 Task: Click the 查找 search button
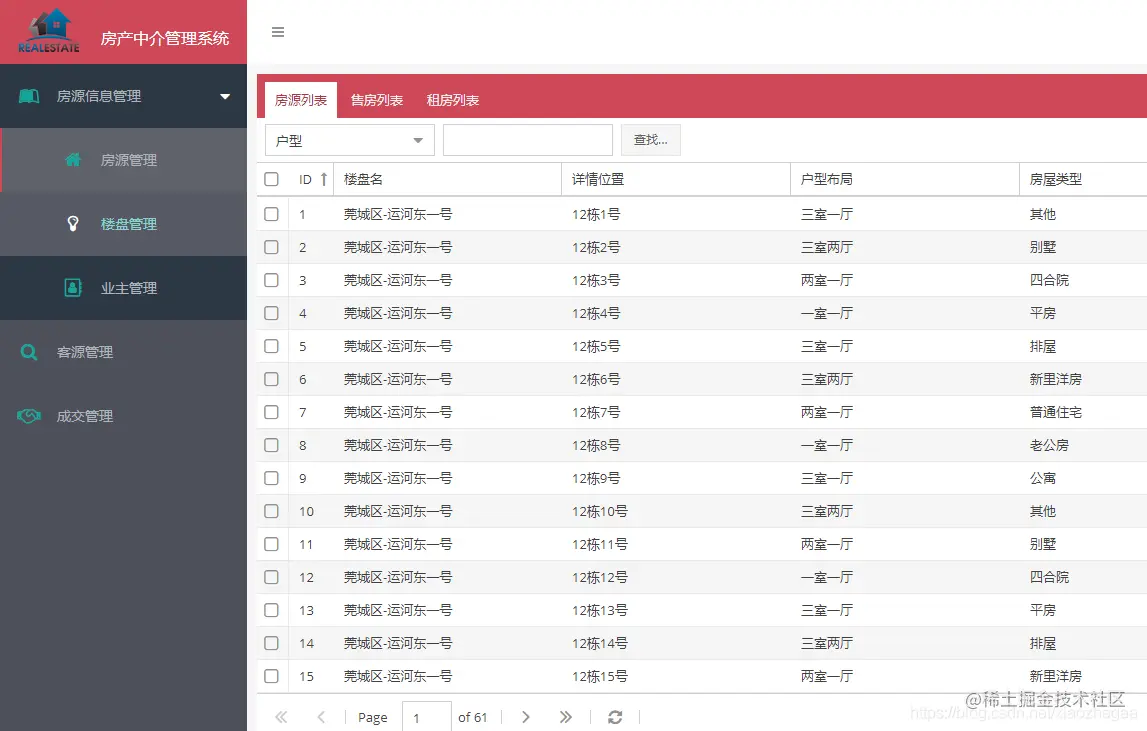[x=650, y=140]
